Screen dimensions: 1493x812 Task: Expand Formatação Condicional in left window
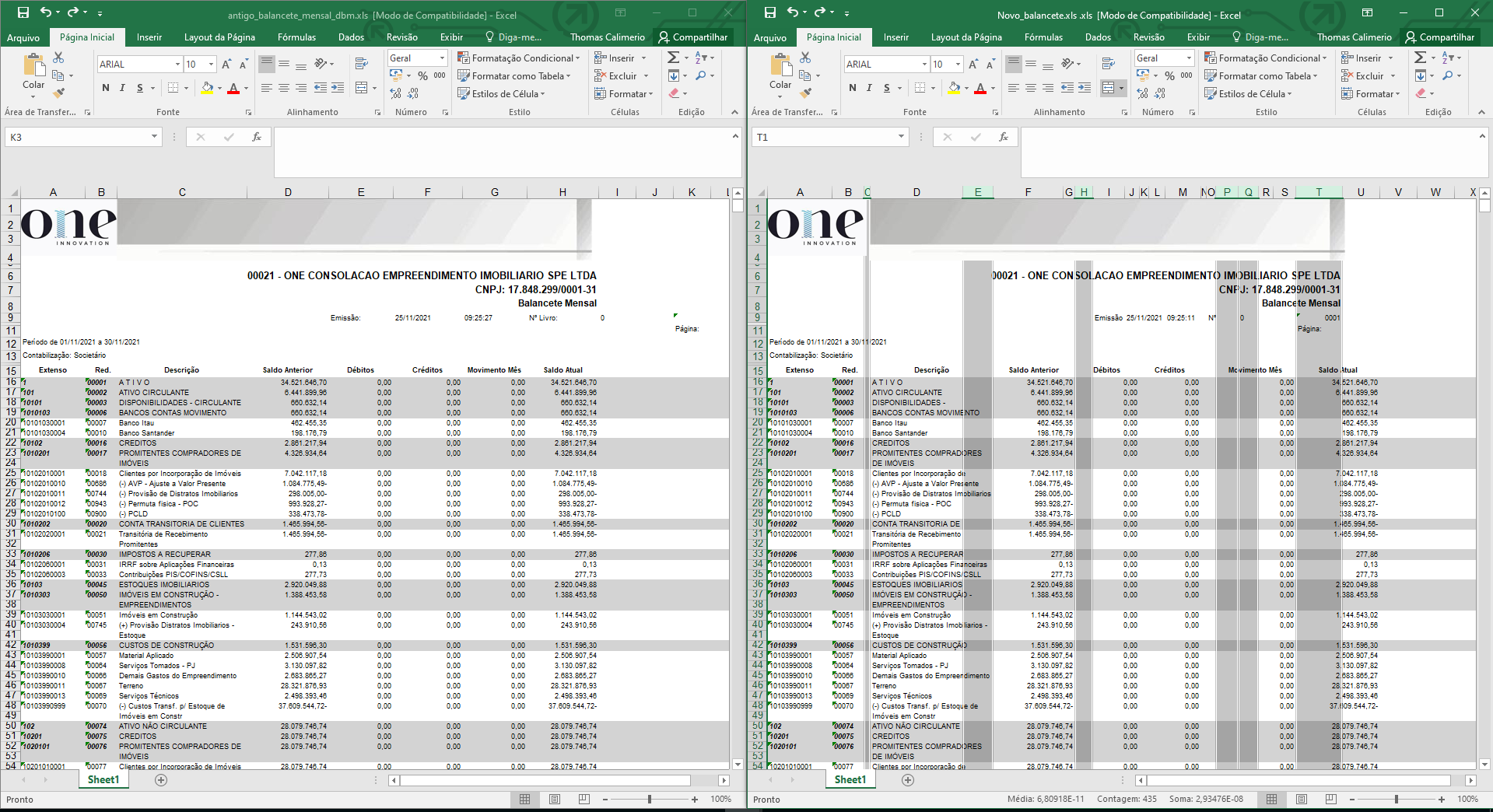pyautogui.click(x=519, y=58)
